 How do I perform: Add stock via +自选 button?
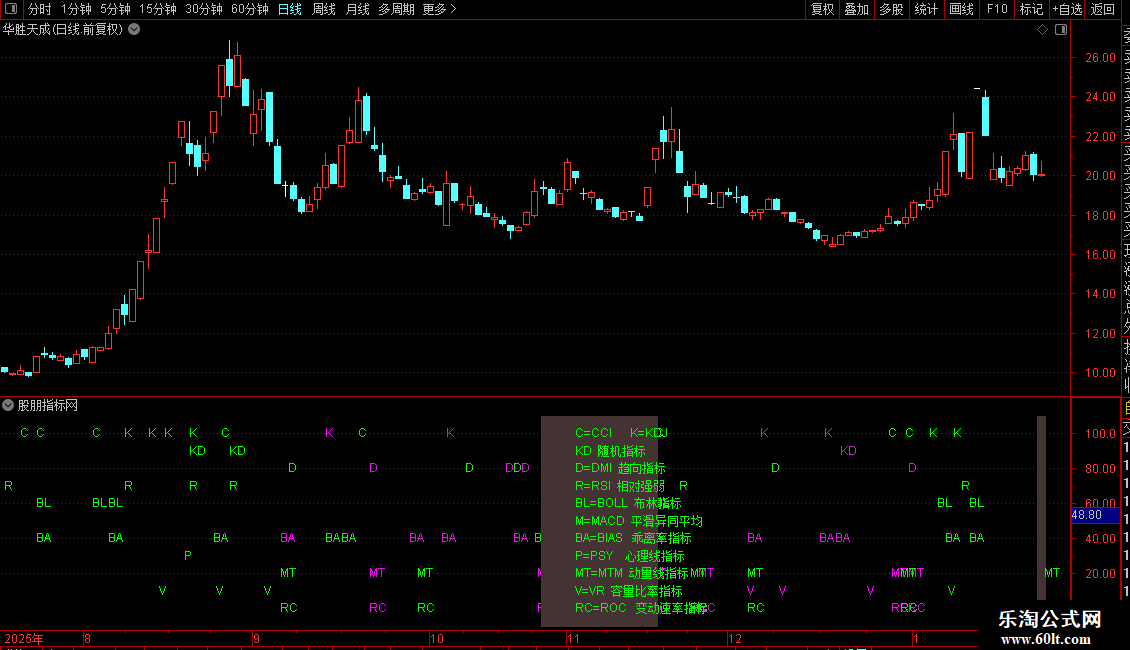click(1067, 9)
